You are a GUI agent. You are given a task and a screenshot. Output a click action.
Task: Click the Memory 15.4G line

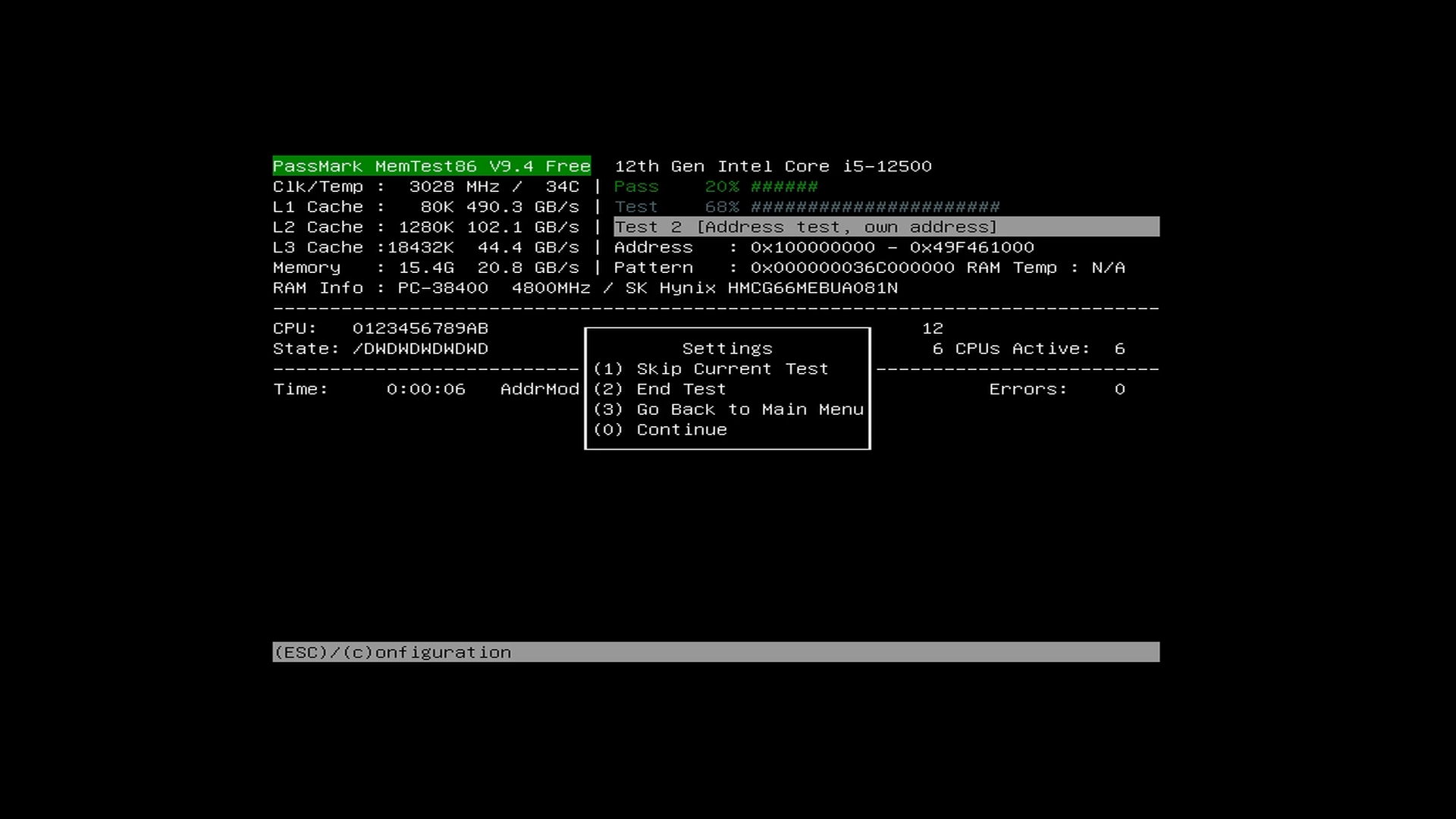(x=425, y=267)
